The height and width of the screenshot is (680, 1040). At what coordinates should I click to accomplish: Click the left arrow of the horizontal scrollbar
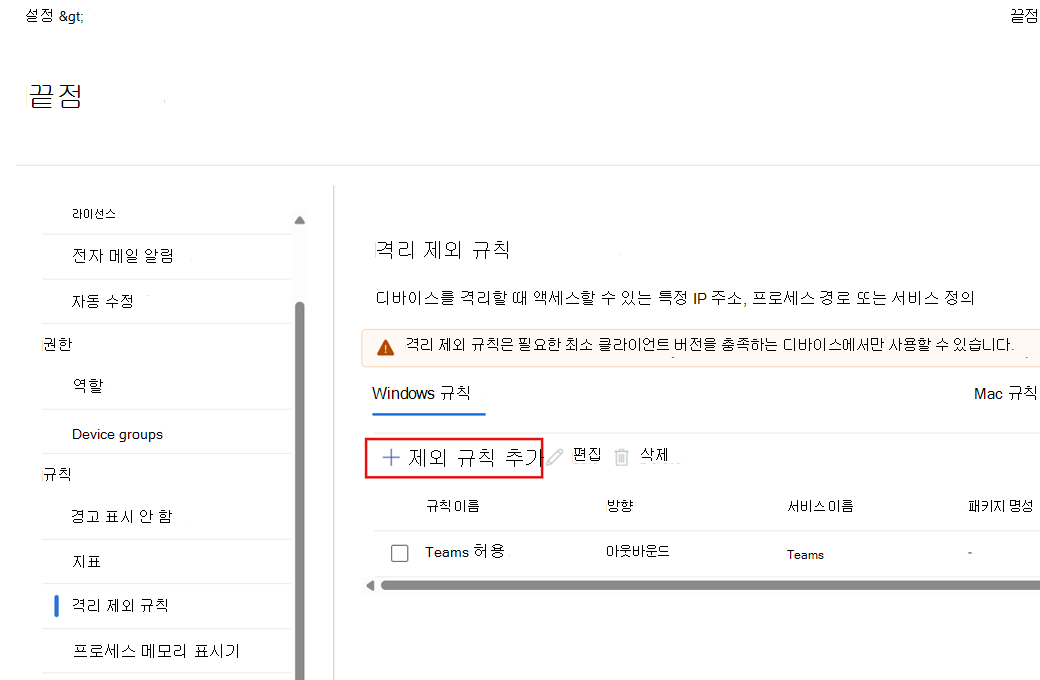pos(369,584)
